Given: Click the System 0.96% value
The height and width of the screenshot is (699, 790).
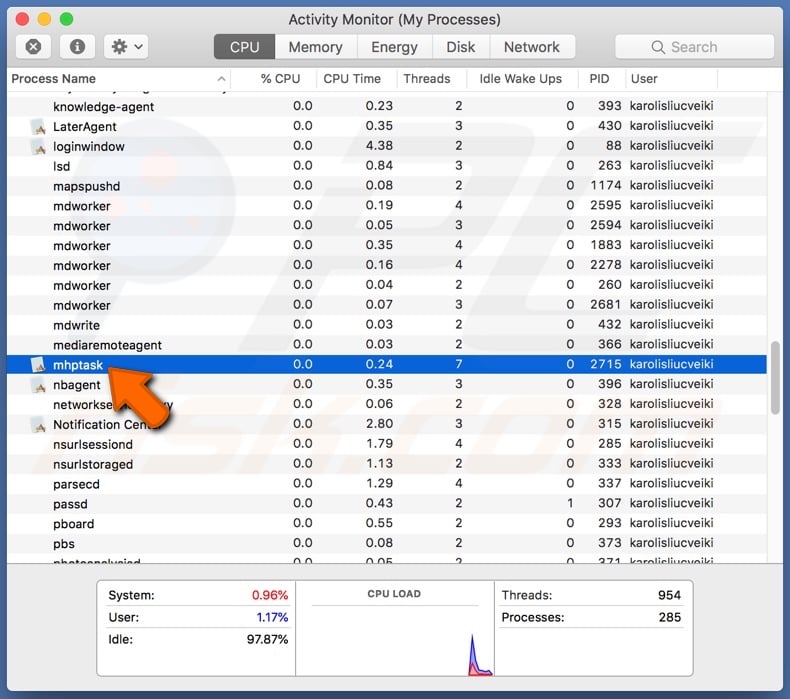Looking at the screenshot, I should [270, 595].
